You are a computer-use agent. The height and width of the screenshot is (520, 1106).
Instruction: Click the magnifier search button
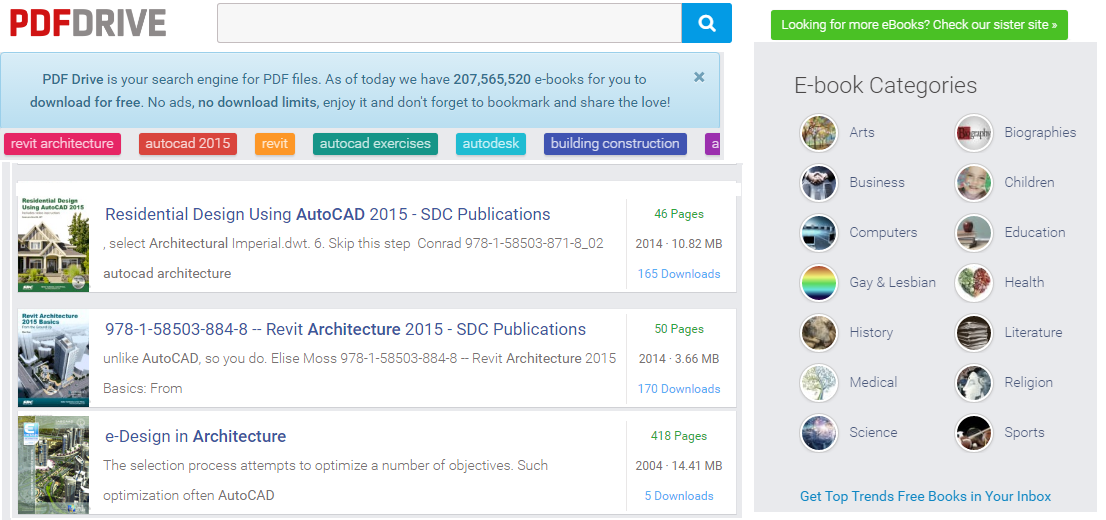click(x=707, y=23)
